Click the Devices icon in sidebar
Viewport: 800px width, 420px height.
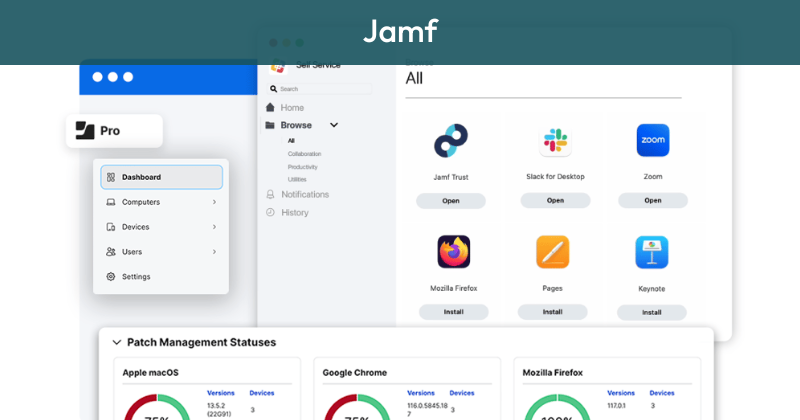coord(111,227)
